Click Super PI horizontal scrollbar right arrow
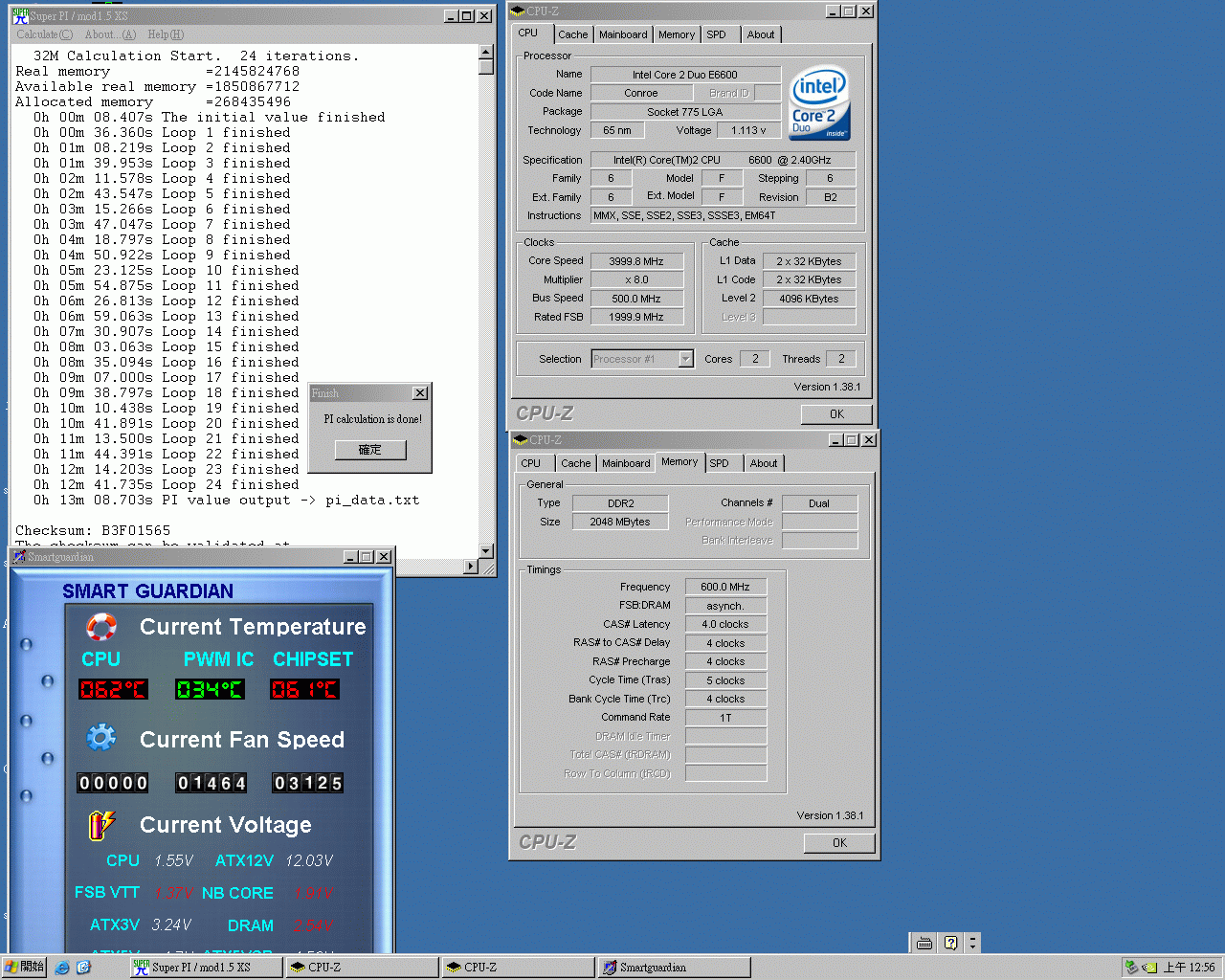Screen dimensions: 1225x980 (470, 567)
